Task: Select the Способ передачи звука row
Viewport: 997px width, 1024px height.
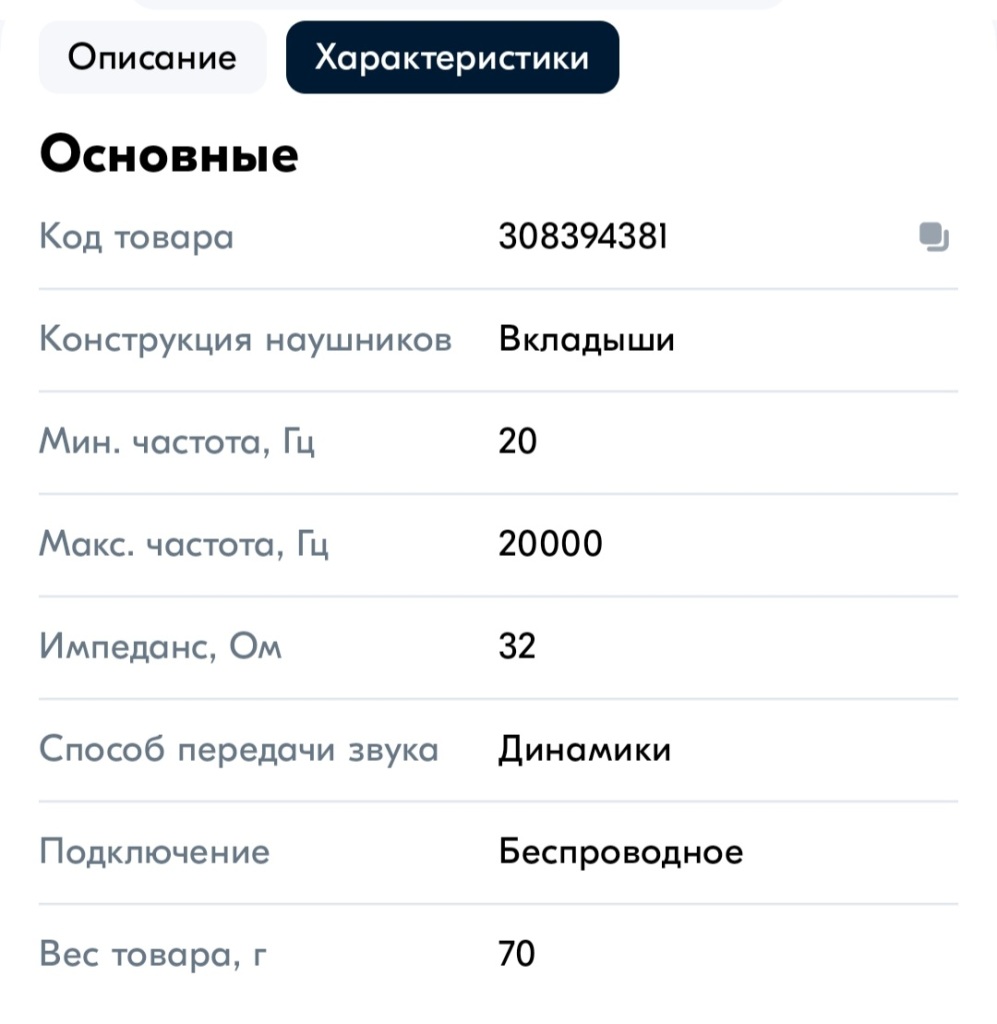Action: pos(239,749)
